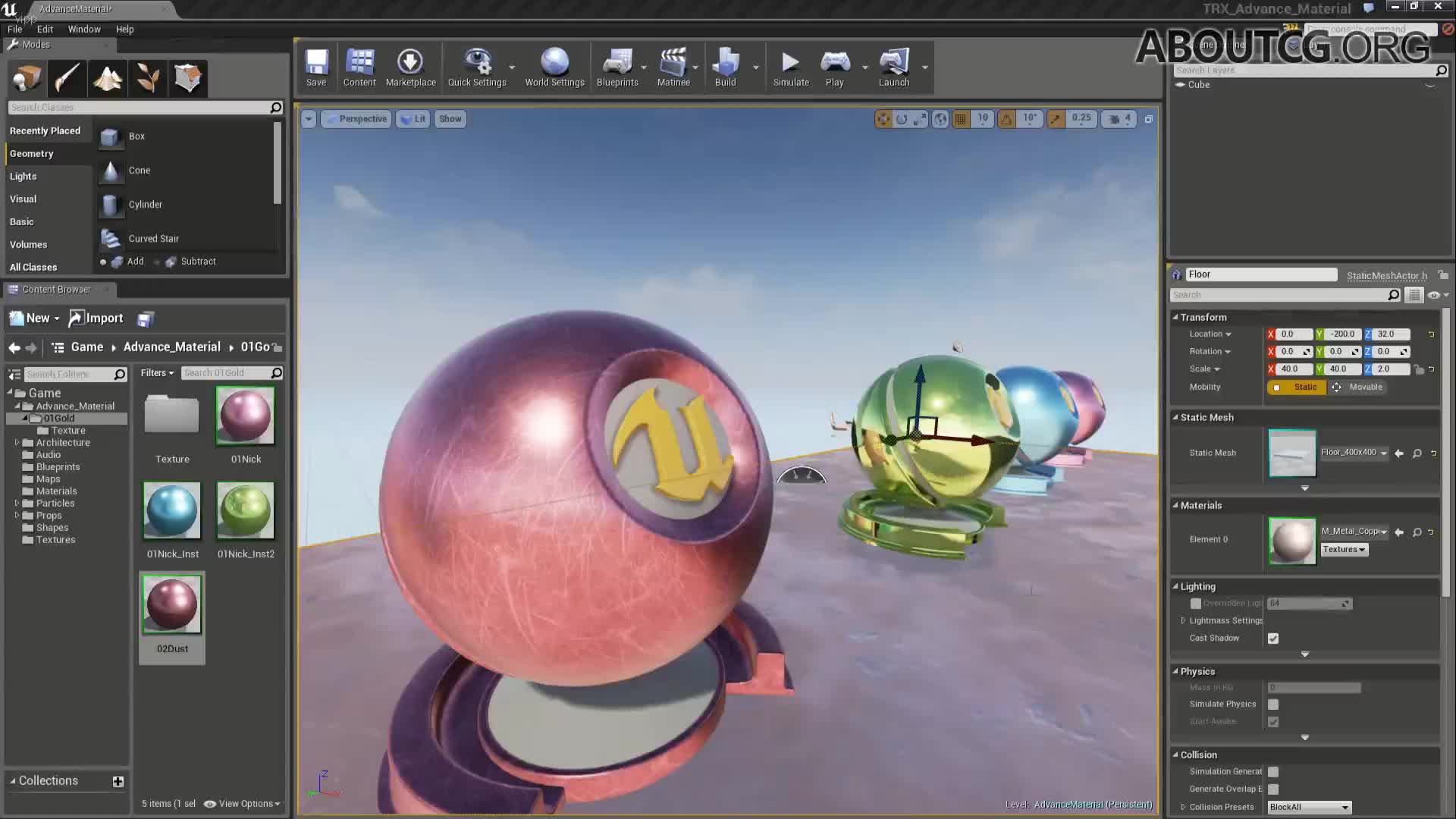Click the Import button

pos(96,318)
